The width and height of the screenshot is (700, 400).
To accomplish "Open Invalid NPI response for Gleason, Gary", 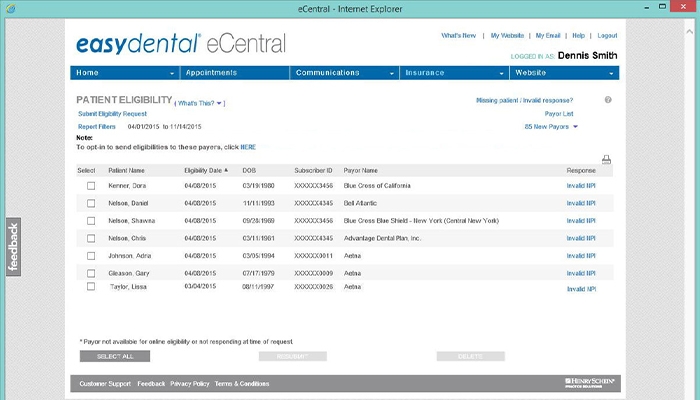I will 581,273.
